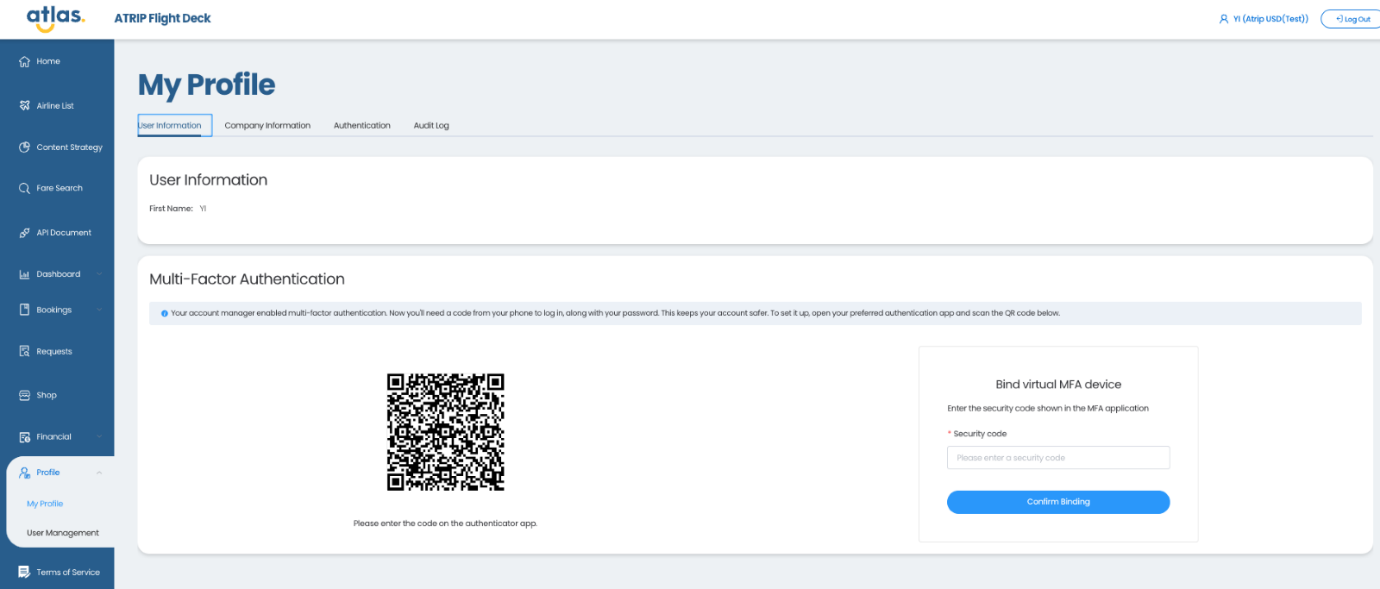Expand the Dashboard submenu arrow
Viewport: 1380px width, 589px height.
(99, 274)
